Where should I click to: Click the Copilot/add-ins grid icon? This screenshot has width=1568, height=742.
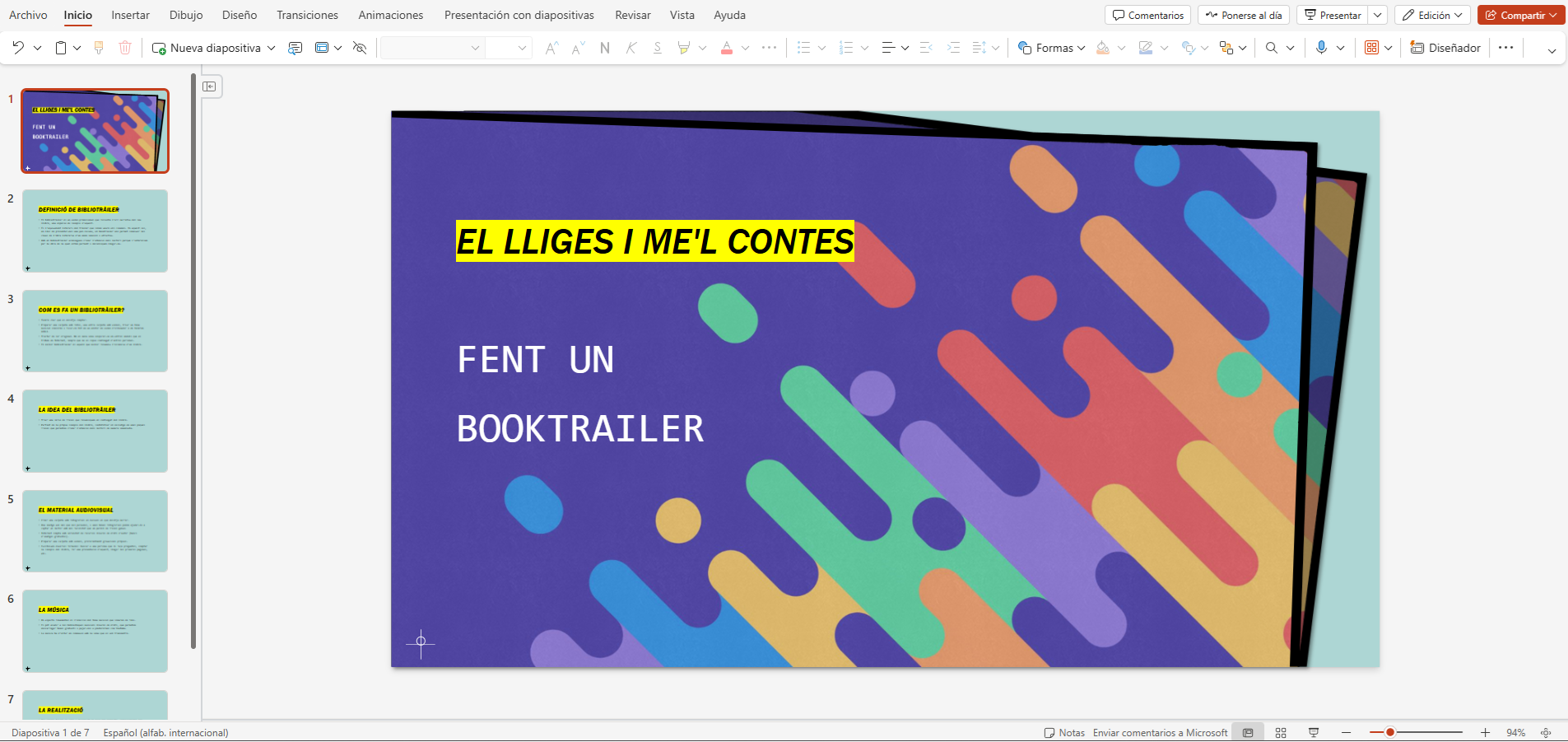1371,48
